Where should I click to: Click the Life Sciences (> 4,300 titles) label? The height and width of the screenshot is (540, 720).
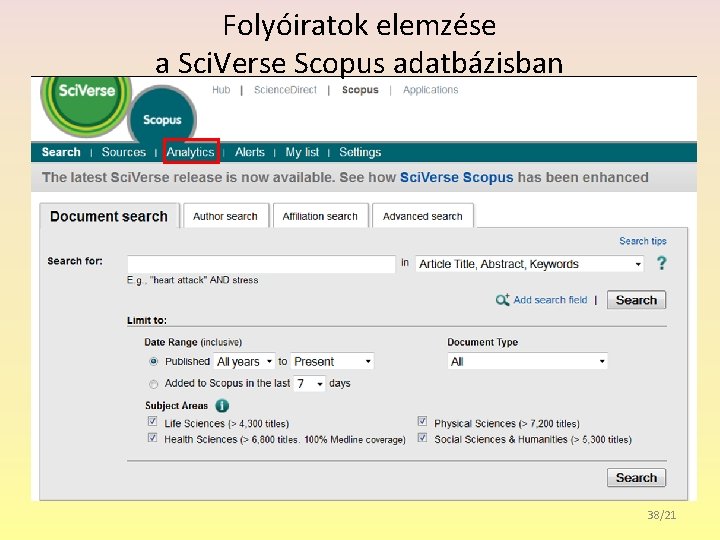pyautogui.click(x=226, y=423)
